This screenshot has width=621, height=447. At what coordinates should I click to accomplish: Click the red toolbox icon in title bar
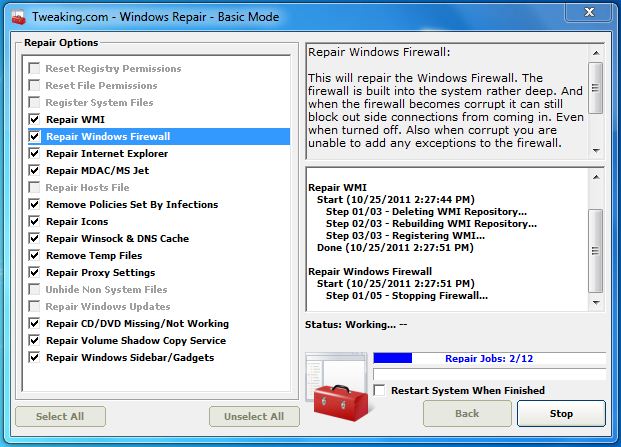(18, 17)
